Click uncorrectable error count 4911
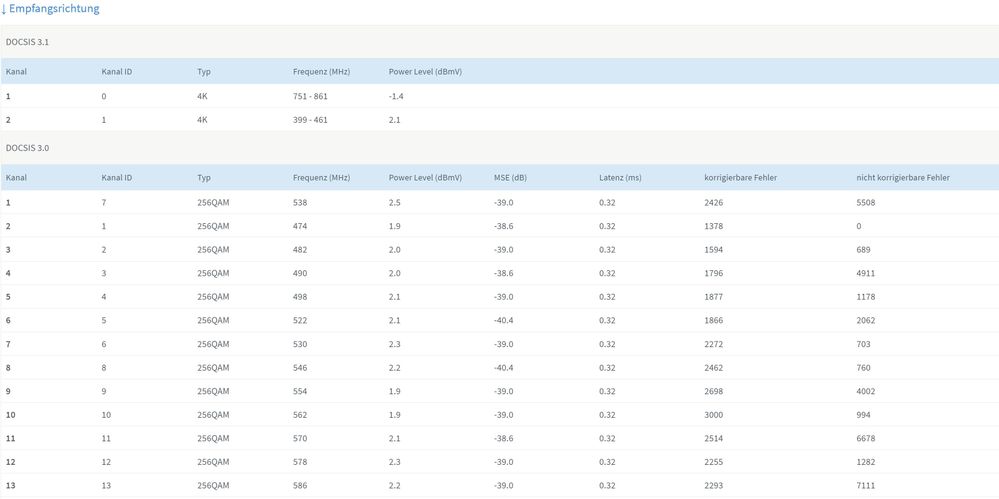Image resolution: width=999 pixels, height=499 pixels. (x=866, y=273)
